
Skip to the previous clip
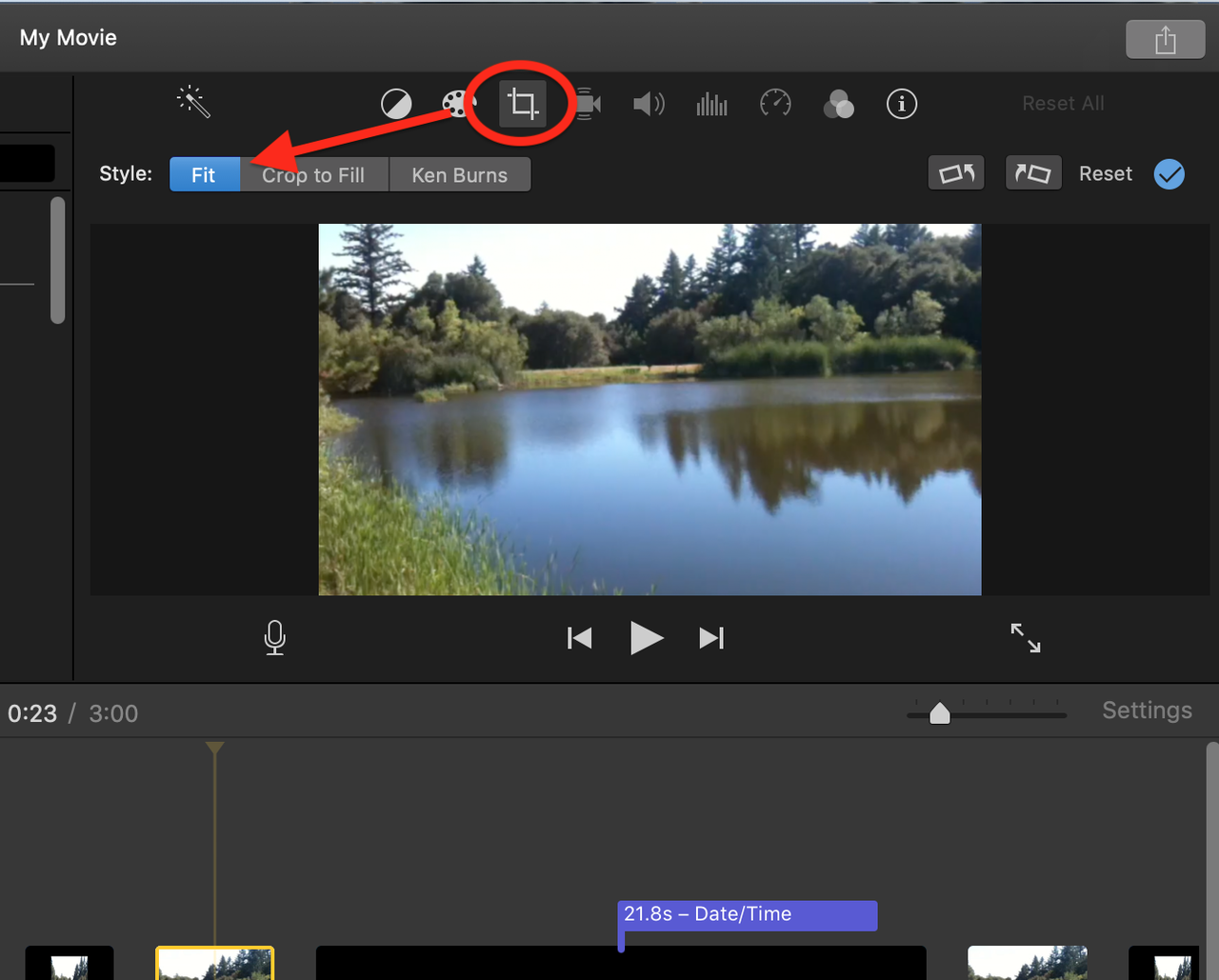point(579,637)
